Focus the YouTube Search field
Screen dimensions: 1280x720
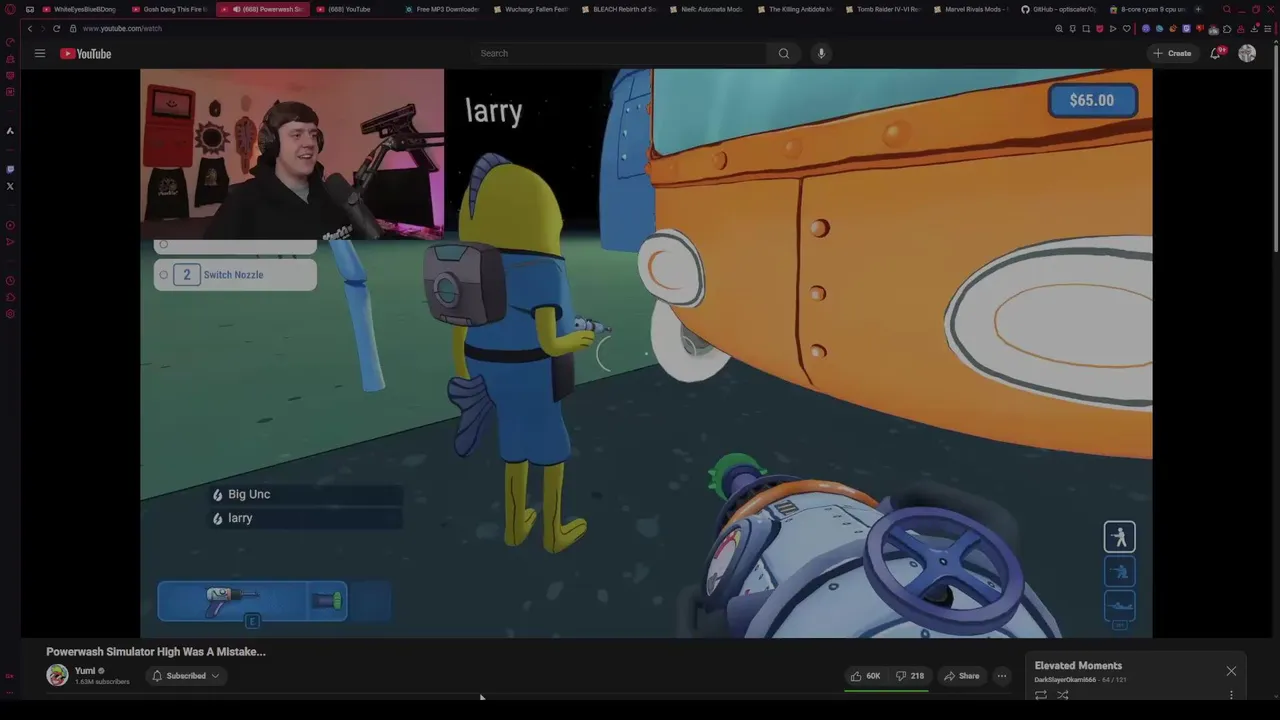[x=620, y=53]
